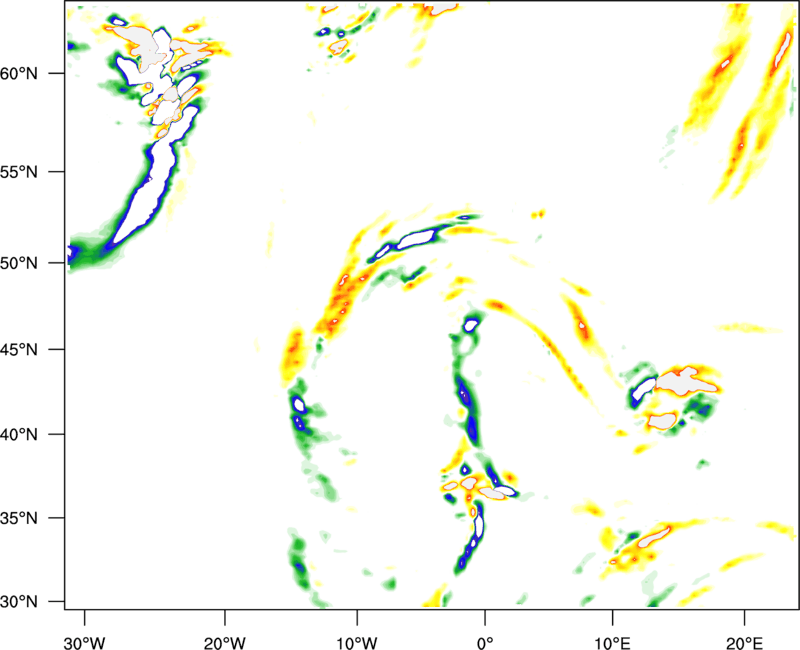
Task: Click the 45°N latitude label
Action: [x=19, y=350]
